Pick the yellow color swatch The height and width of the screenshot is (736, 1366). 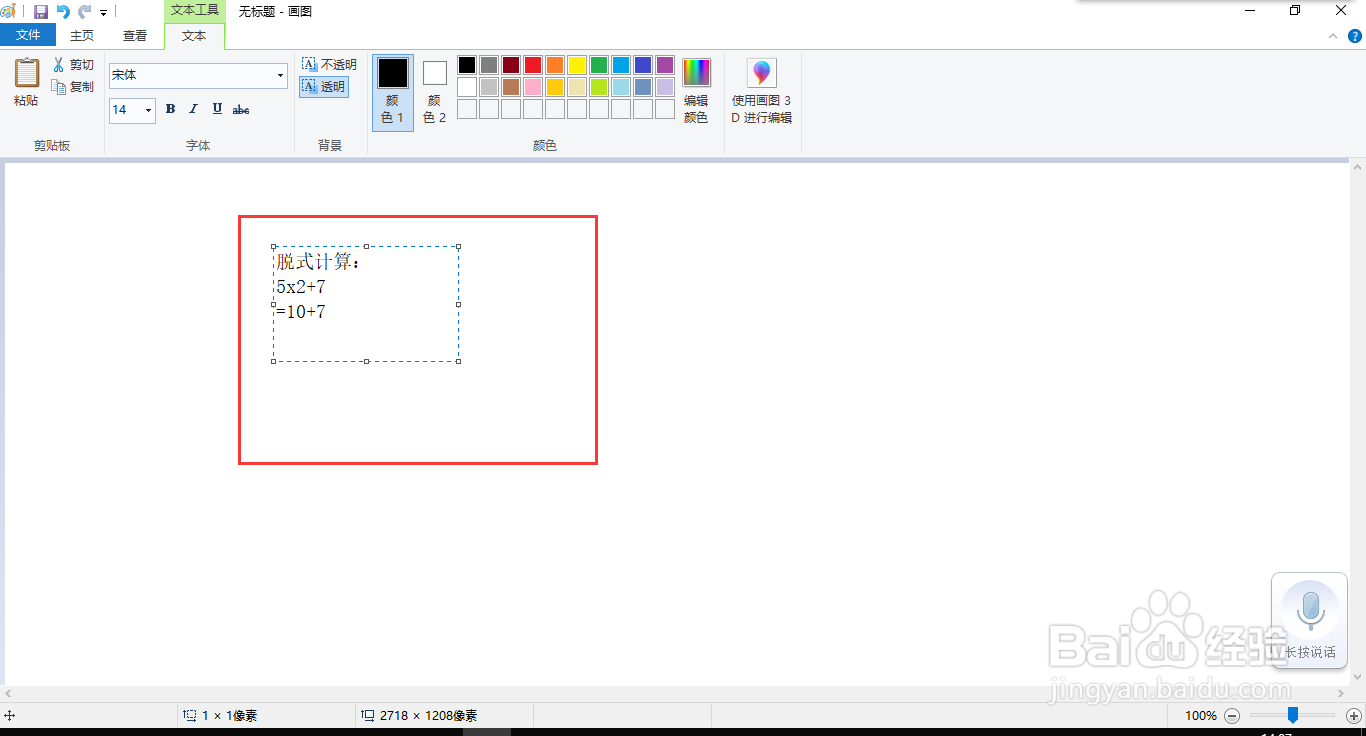tap(577, 65)
